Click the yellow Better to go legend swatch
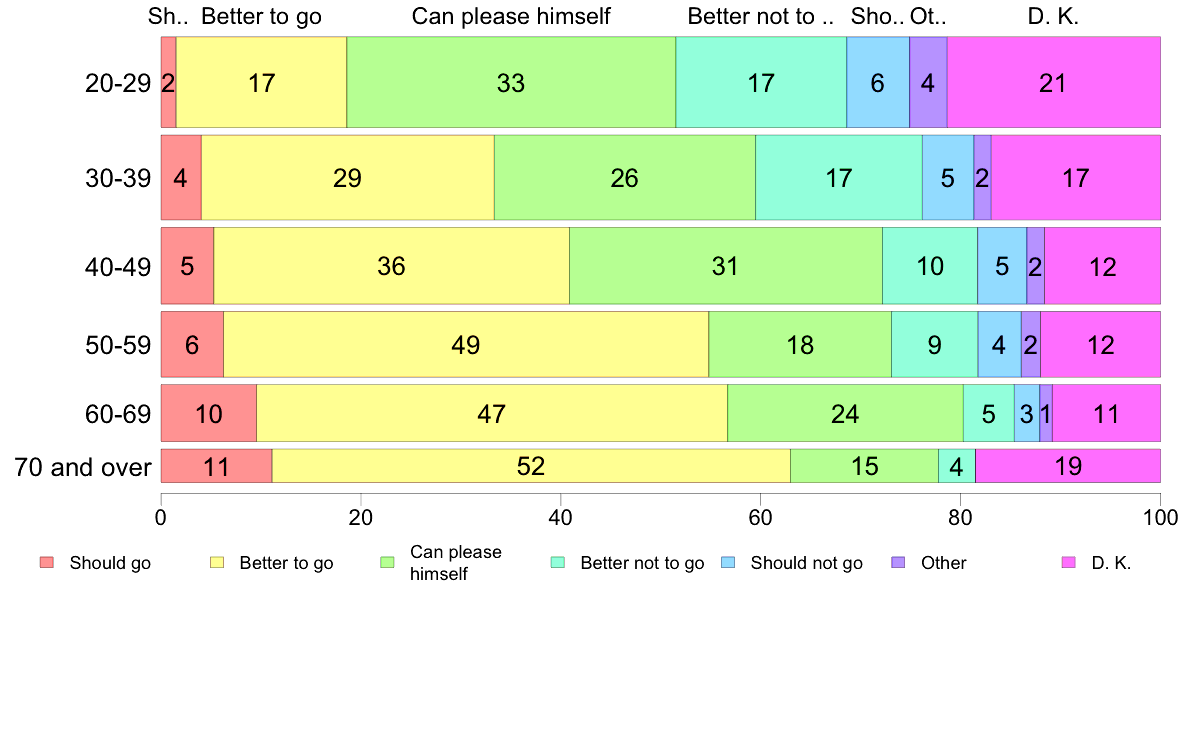The width and height of the screenshot is (1188, 736). [x=217, y=563]
